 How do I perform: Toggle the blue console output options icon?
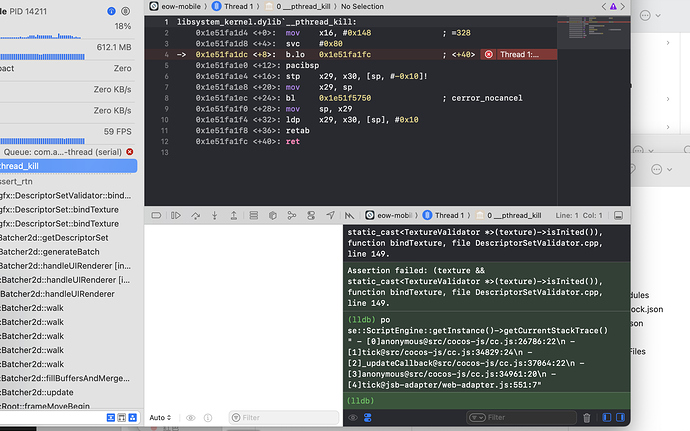(x=367, y=418)
